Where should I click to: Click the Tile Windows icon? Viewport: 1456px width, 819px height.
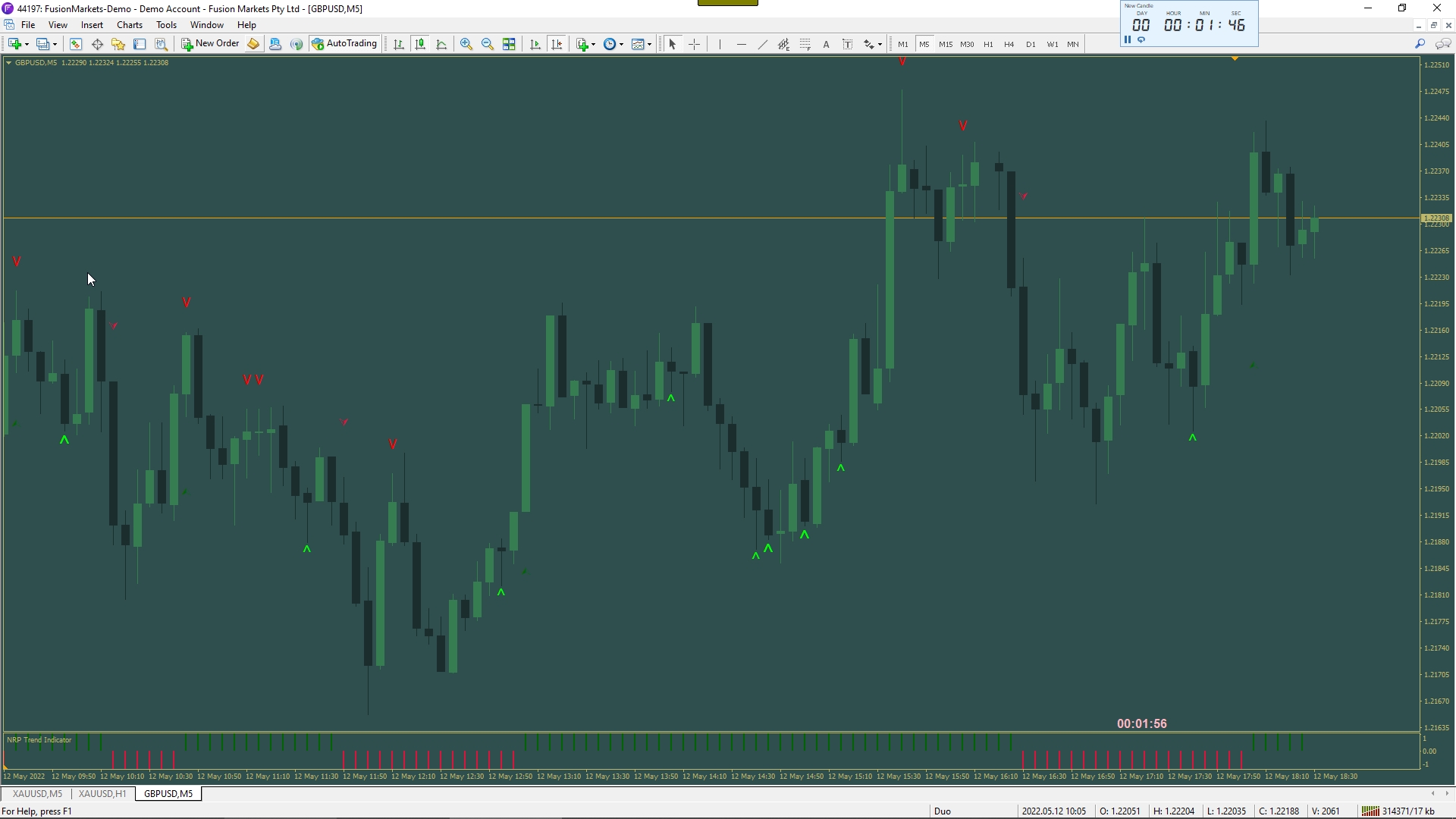[510, 44]
